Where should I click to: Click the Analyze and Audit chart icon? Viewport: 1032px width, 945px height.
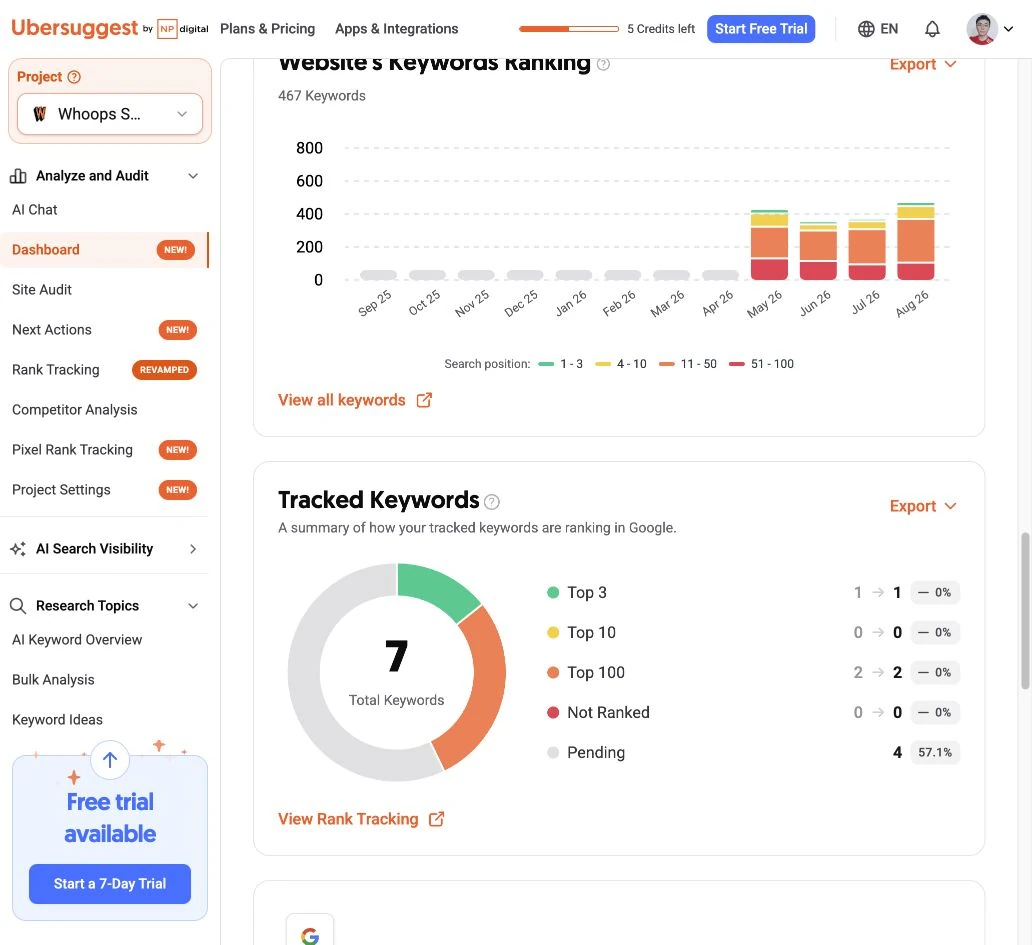pos(18,176)
